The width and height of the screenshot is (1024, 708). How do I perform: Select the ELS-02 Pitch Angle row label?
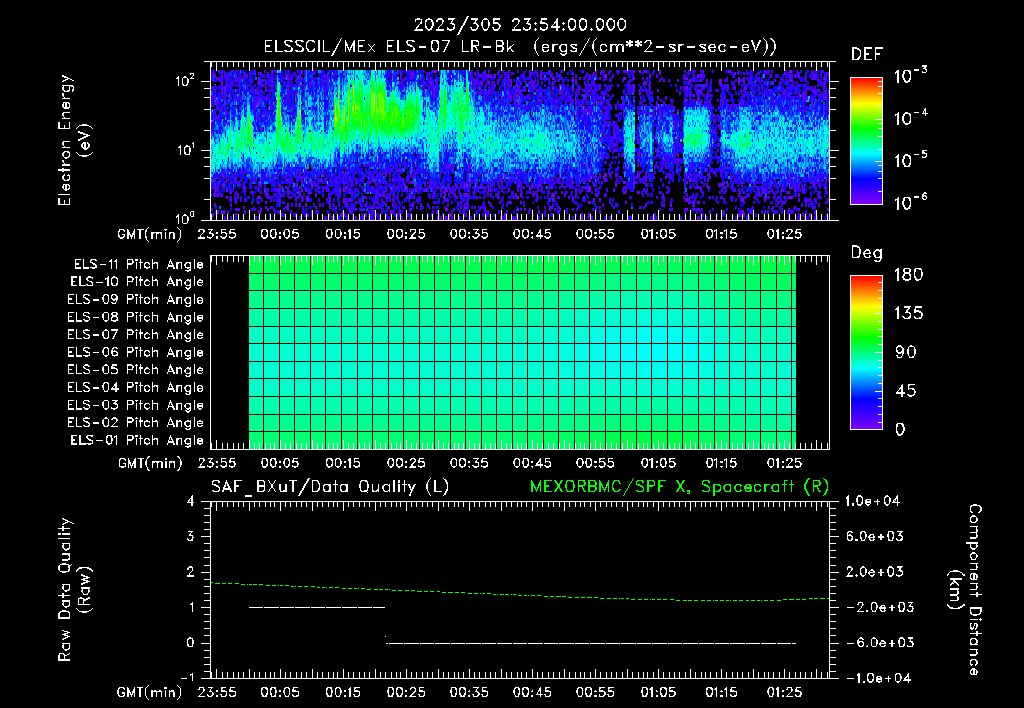tap(136, 423)
